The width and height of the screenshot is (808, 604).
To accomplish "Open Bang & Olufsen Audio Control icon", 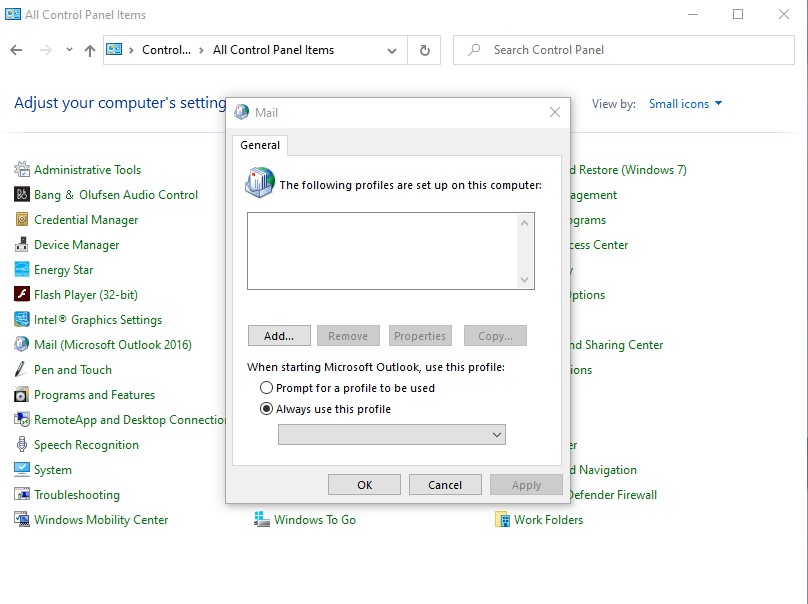I will coord(22,194).
